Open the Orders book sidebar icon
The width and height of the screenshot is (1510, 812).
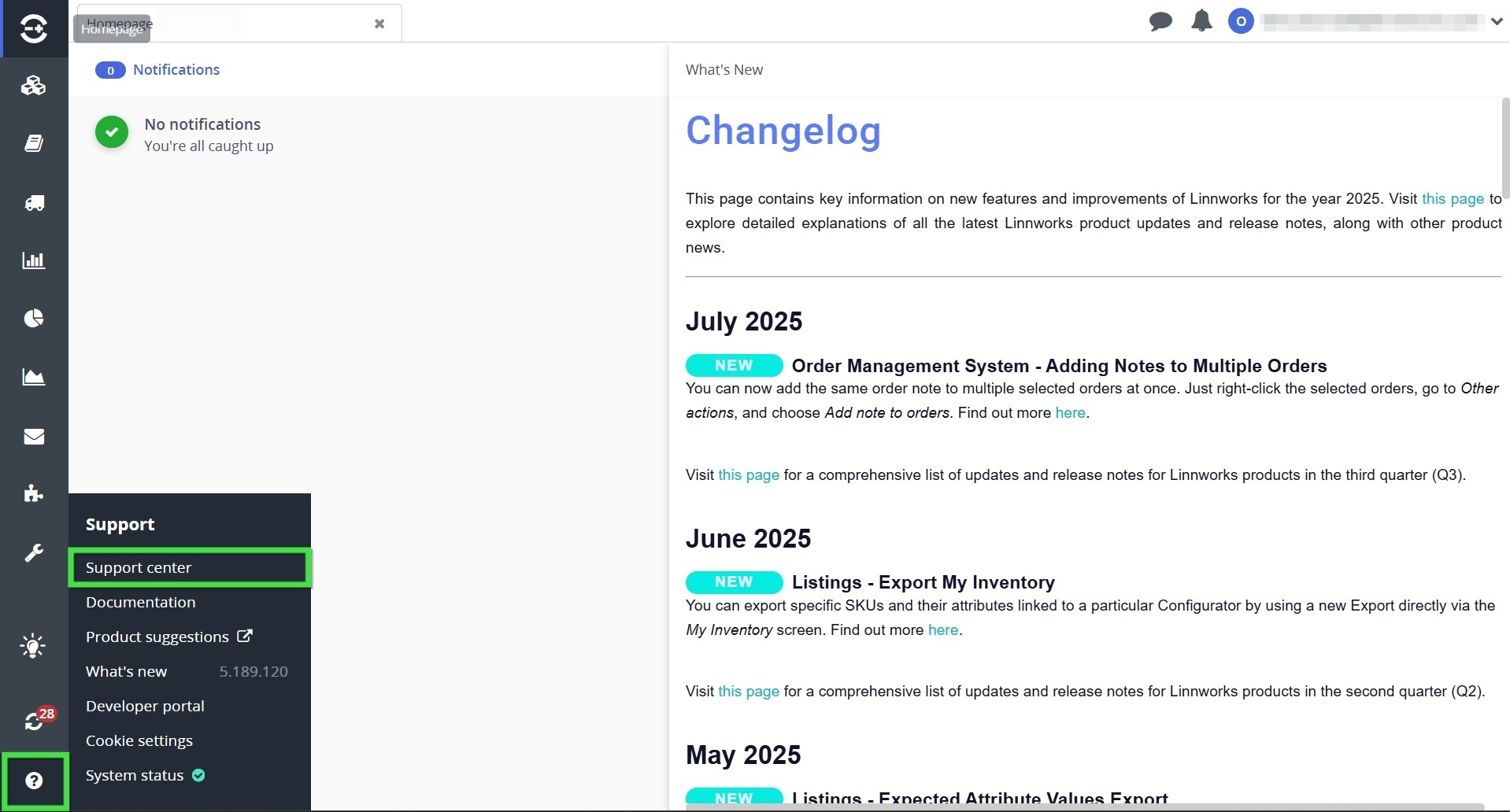[x=33, y=143]
